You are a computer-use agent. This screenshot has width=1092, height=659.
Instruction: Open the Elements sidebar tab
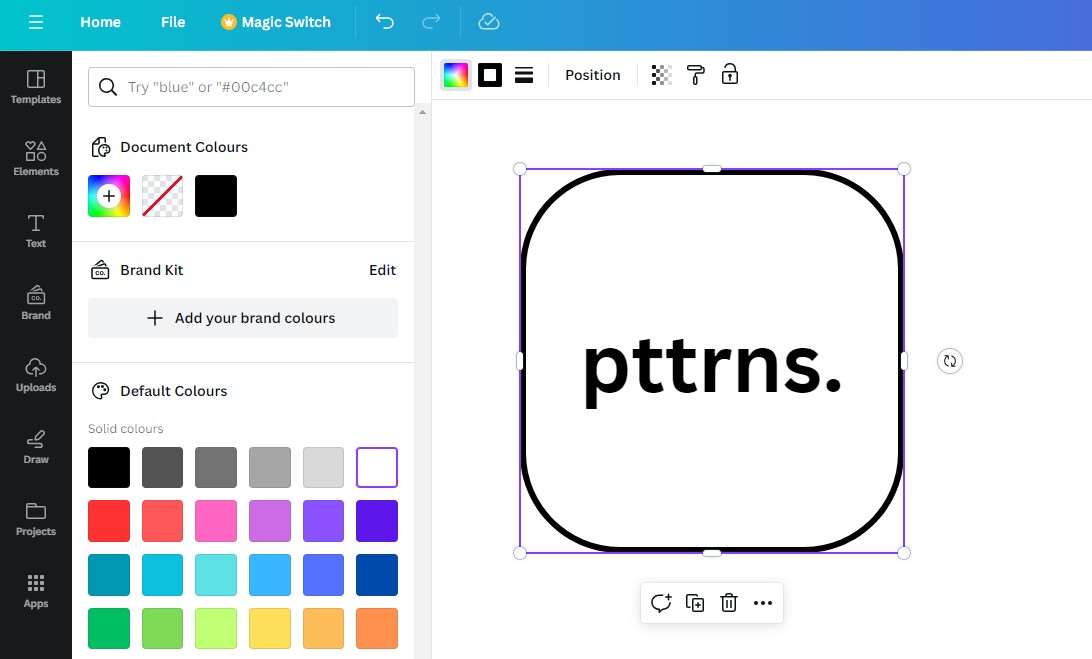pos(36,158)
